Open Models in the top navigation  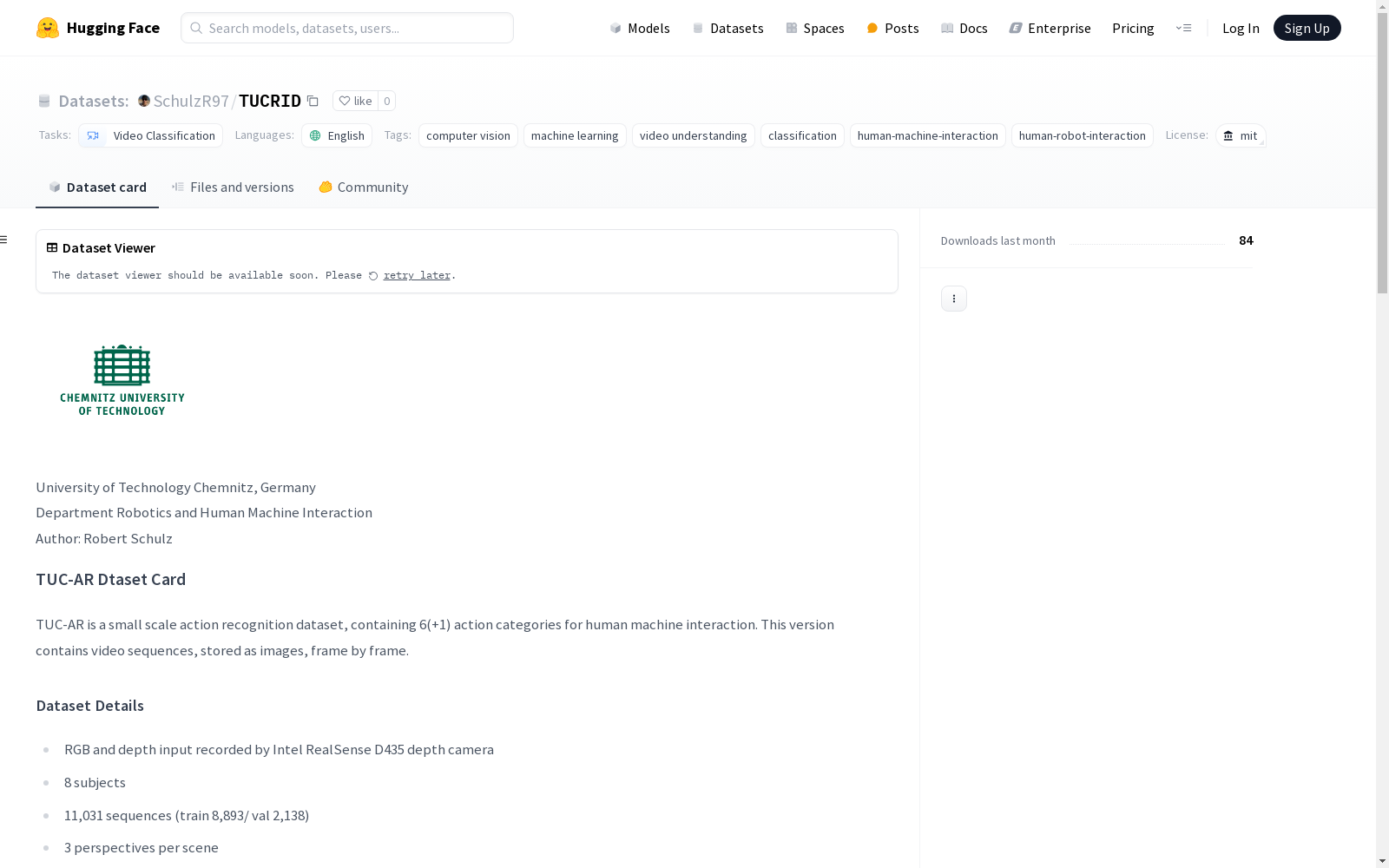point(640,28)
